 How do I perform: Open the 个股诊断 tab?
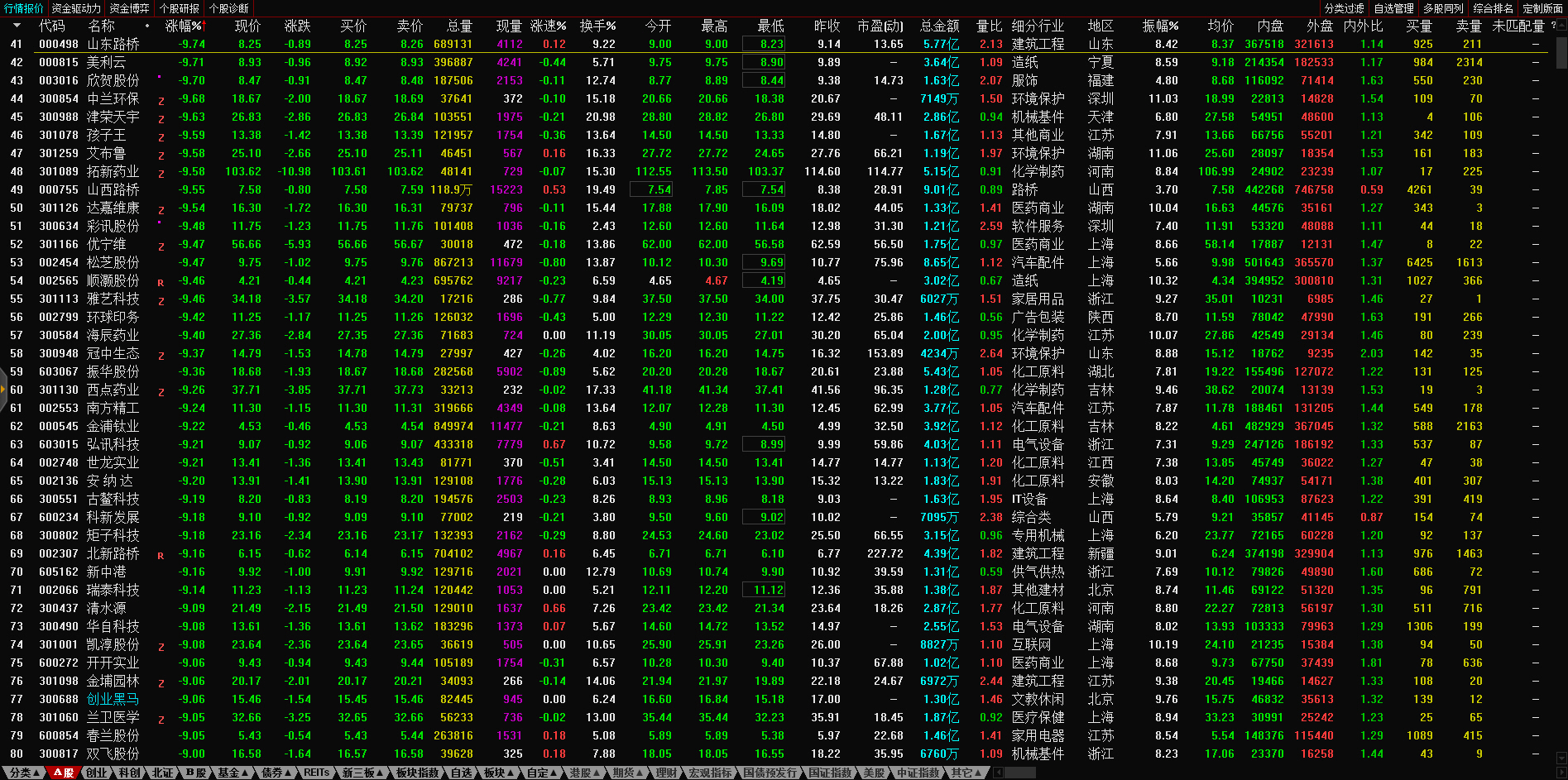229,8
